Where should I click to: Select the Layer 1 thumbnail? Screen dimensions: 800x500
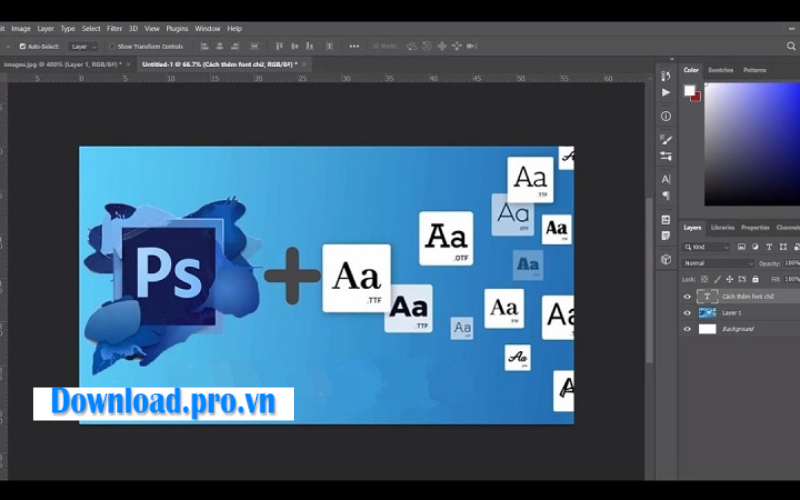coord(707,313)
